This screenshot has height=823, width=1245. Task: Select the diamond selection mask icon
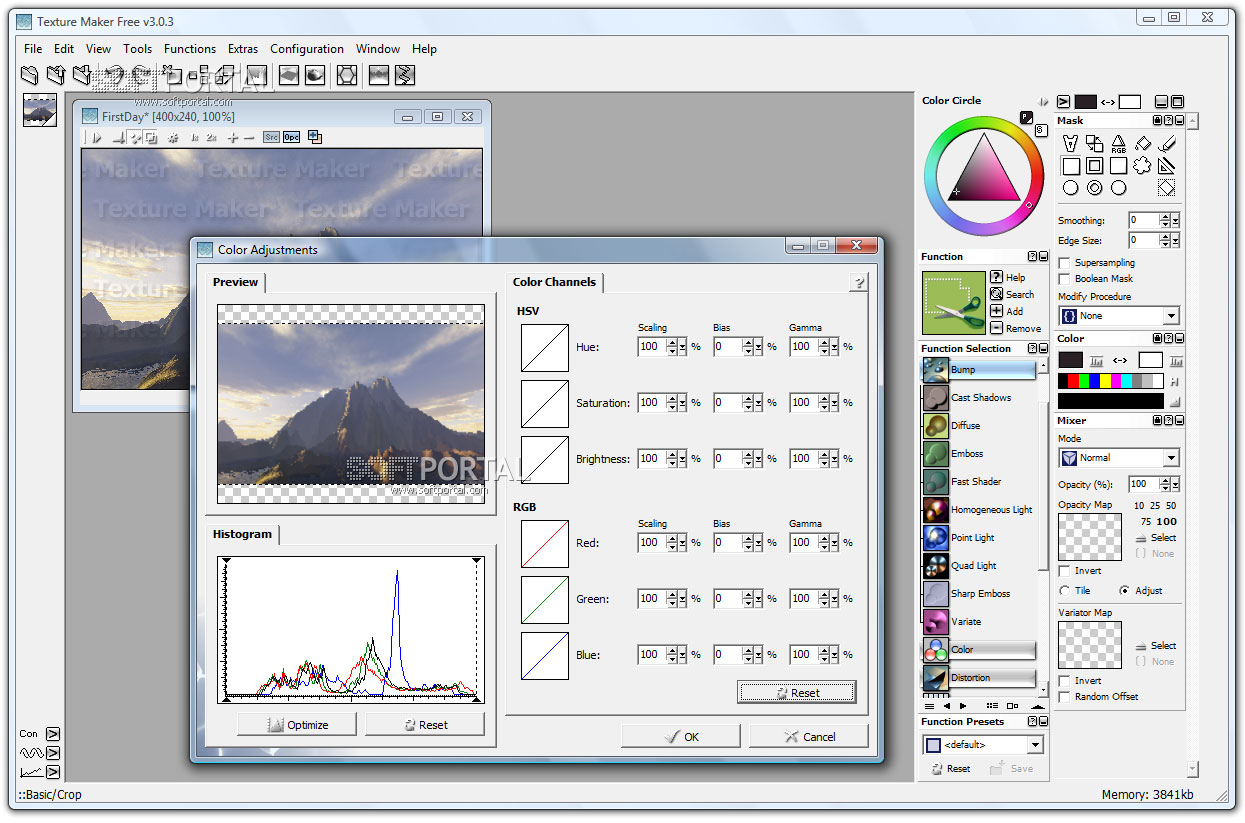1166,188
